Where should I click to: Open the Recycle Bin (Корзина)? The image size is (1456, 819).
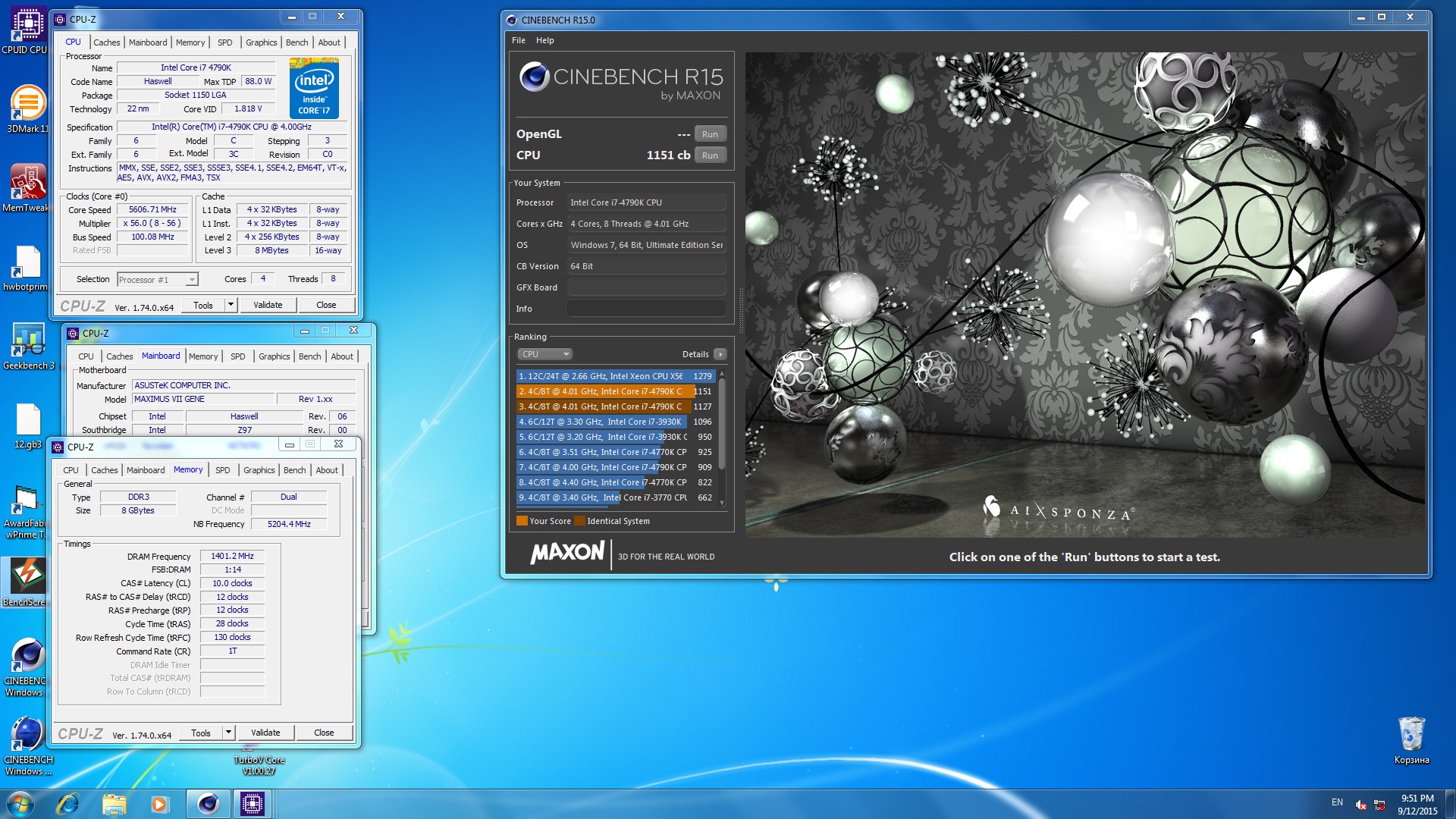pos(1411,739)
